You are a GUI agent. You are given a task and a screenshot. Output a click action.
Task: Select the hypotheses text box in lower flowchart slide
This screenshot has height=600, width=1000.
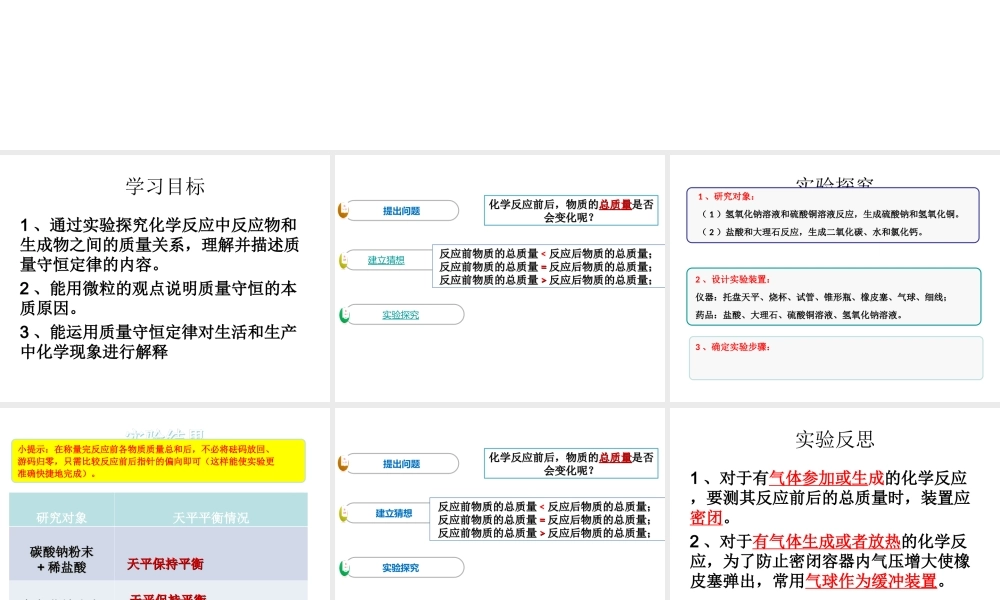(x=547, y=519)
